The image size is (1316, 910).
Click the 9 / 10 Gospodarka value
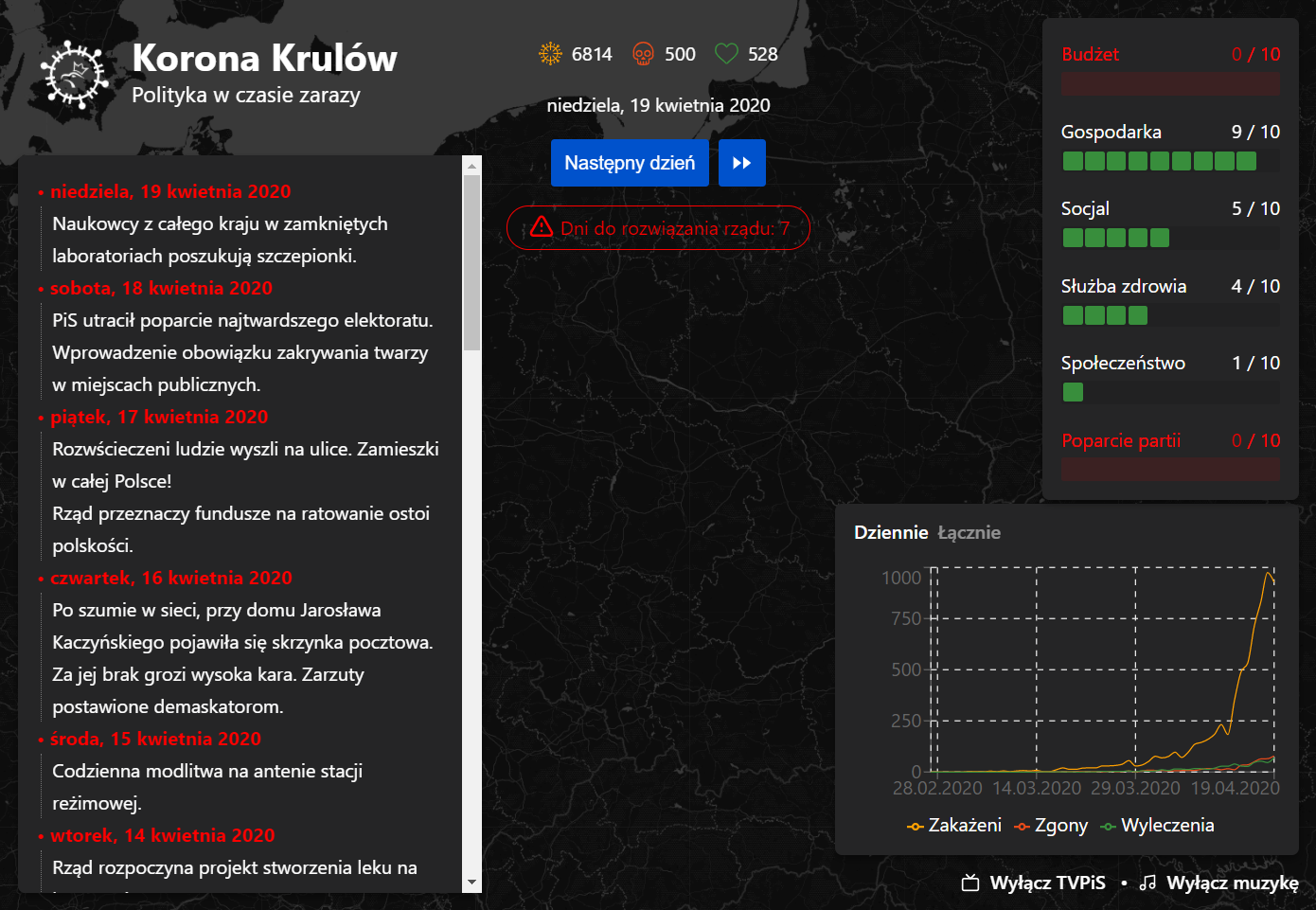pos(1255,132)
